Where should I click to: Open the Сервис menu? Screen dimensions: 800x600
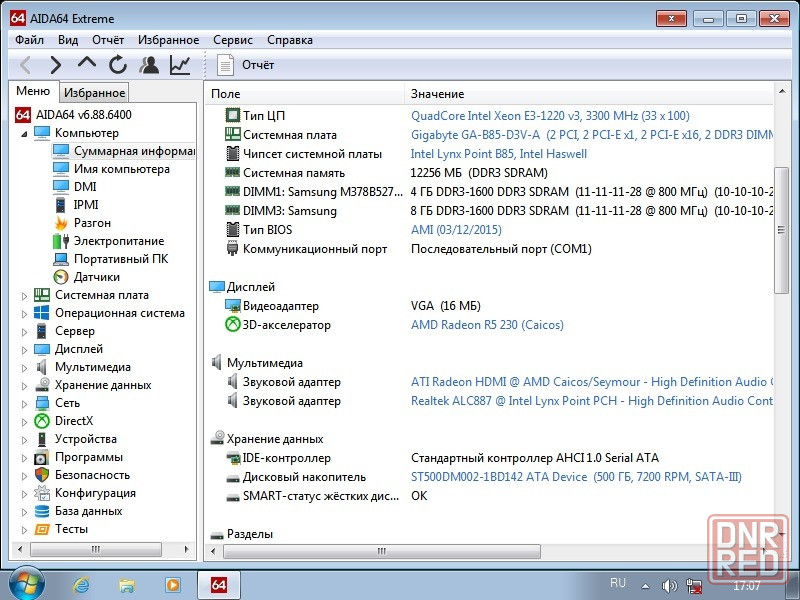[x=233, y=40]
